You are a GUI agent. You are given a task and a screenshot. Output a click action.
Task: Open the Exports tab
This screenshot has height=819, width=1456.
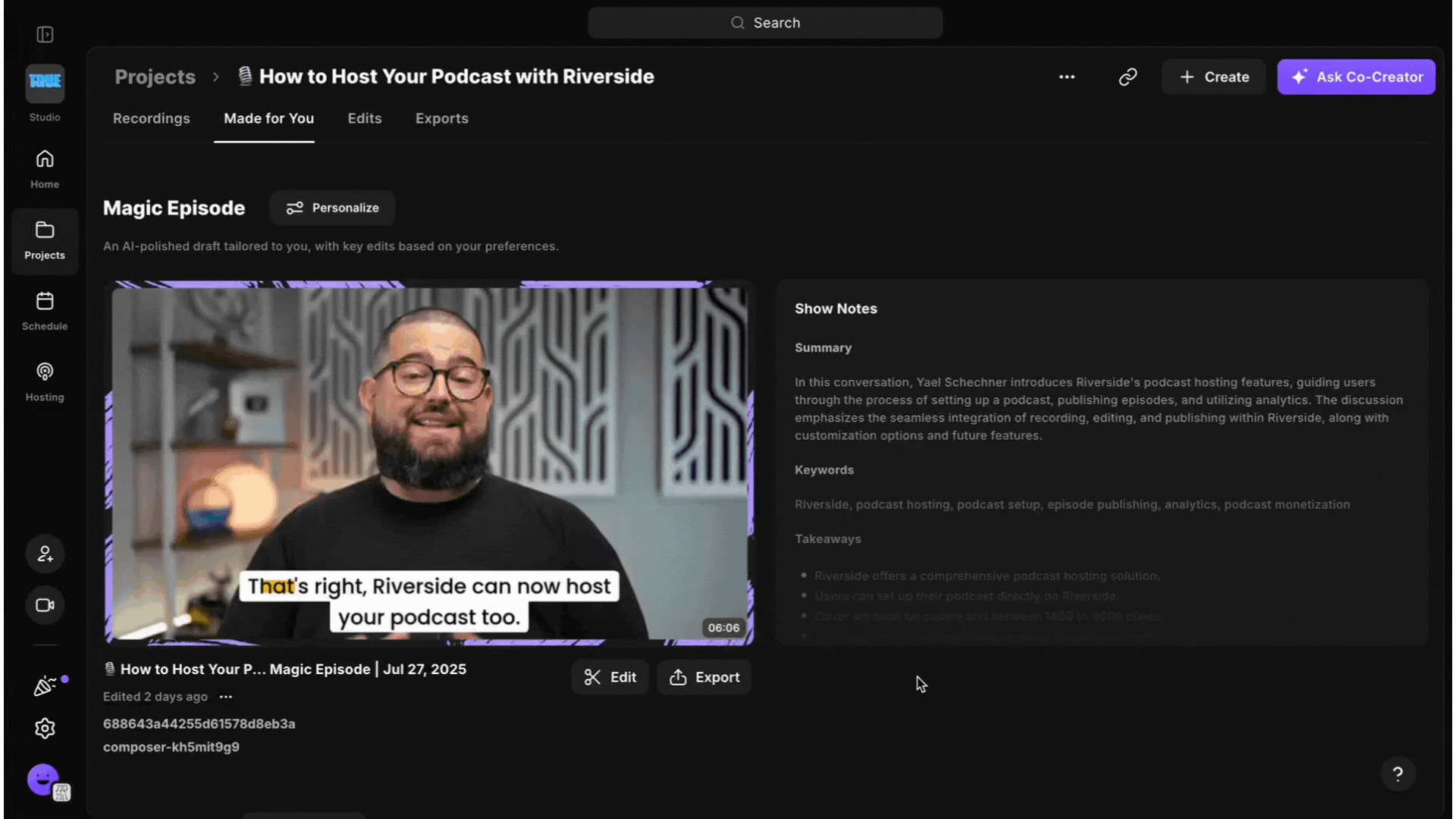442,118
